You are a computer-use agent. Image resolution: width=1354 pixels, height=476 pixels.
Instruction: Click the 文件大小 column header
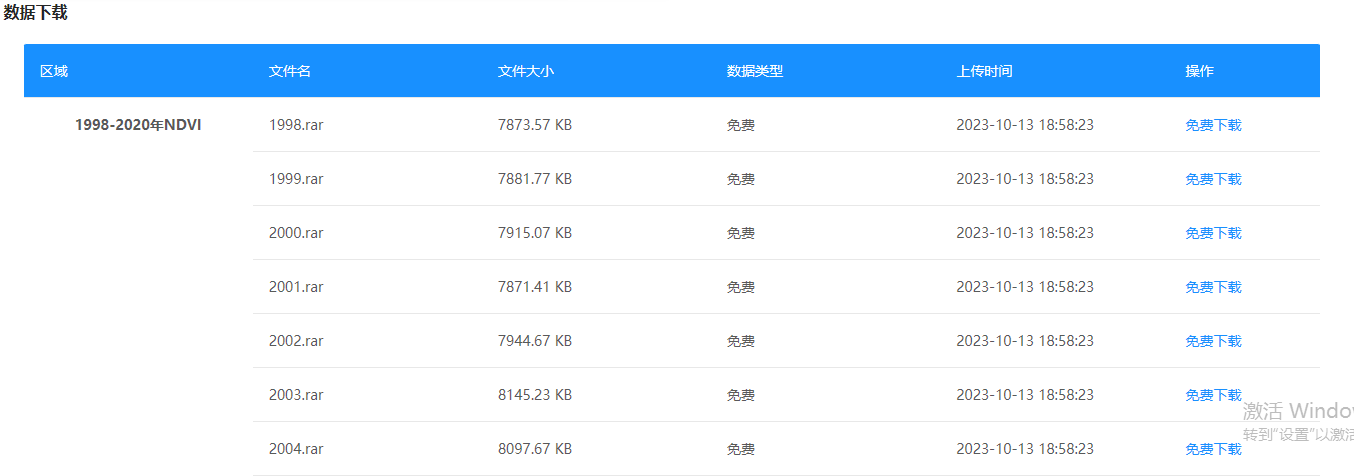tap(526, 71)
